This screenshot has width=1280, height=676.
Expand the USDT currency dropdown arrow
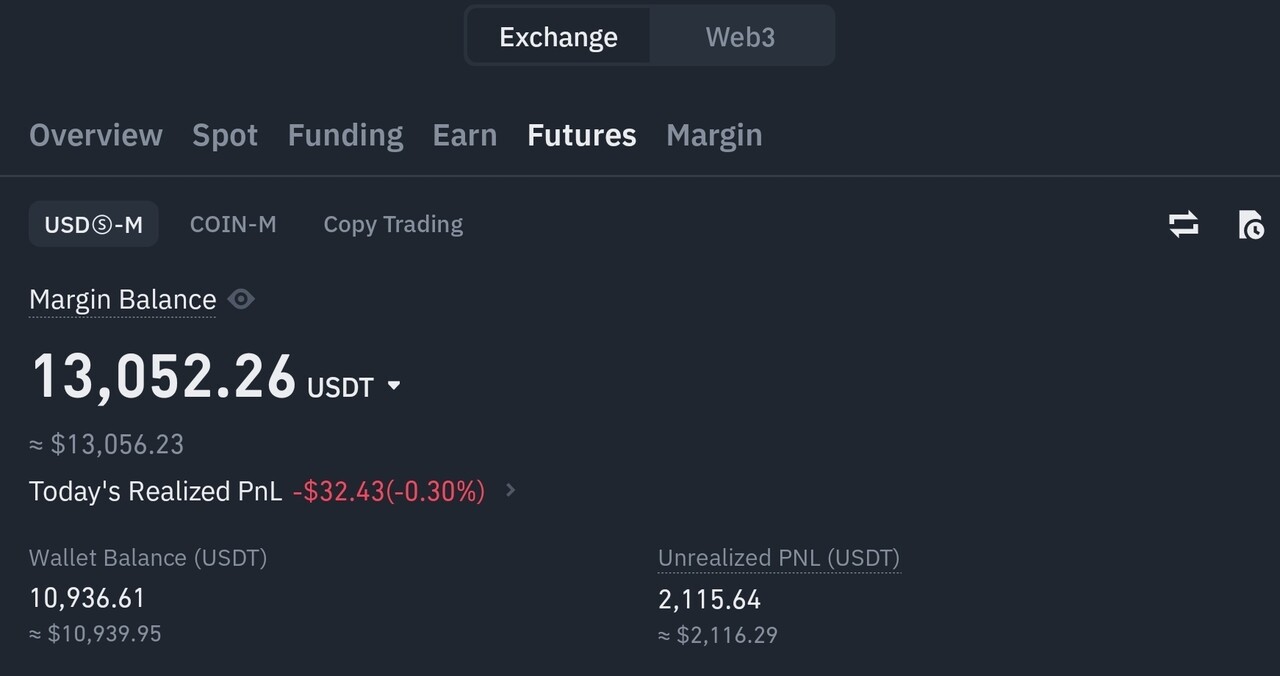pyautogui.click(x=394, y=386)
